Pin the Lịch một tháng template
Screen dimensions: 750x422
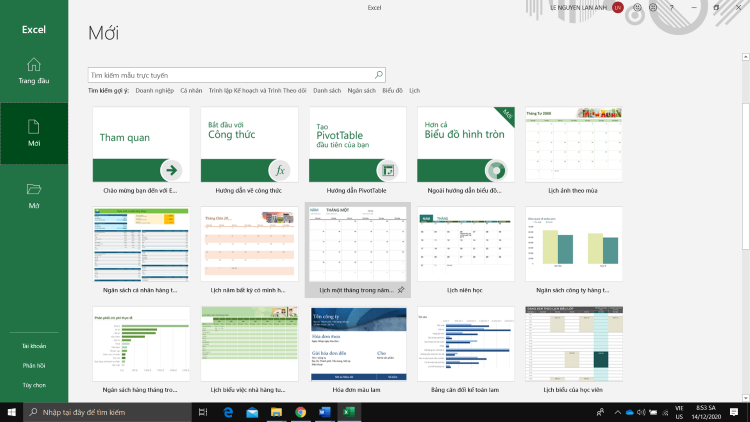tap(401, 290)
